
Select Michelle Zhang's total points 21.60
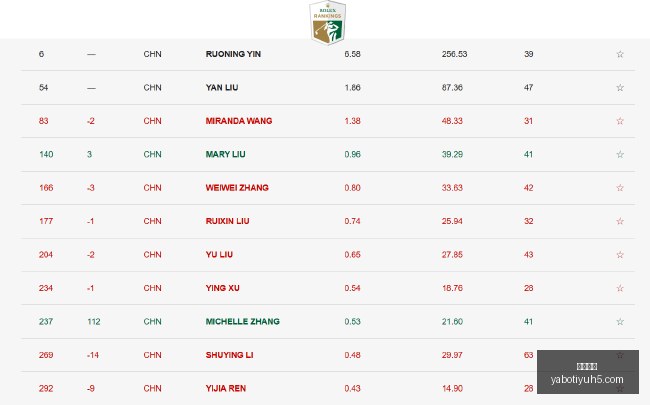click(452, 321)
